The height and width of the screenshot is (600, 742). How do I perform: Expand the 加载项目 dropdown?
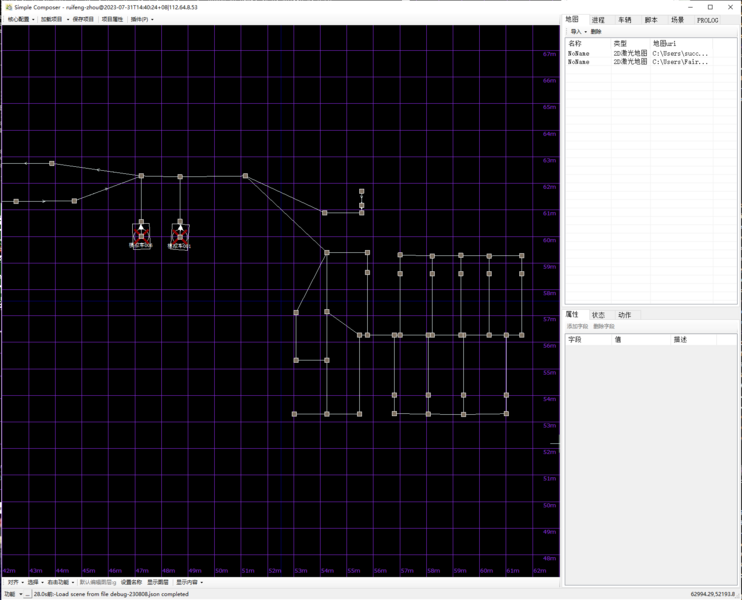coord(53,19)
